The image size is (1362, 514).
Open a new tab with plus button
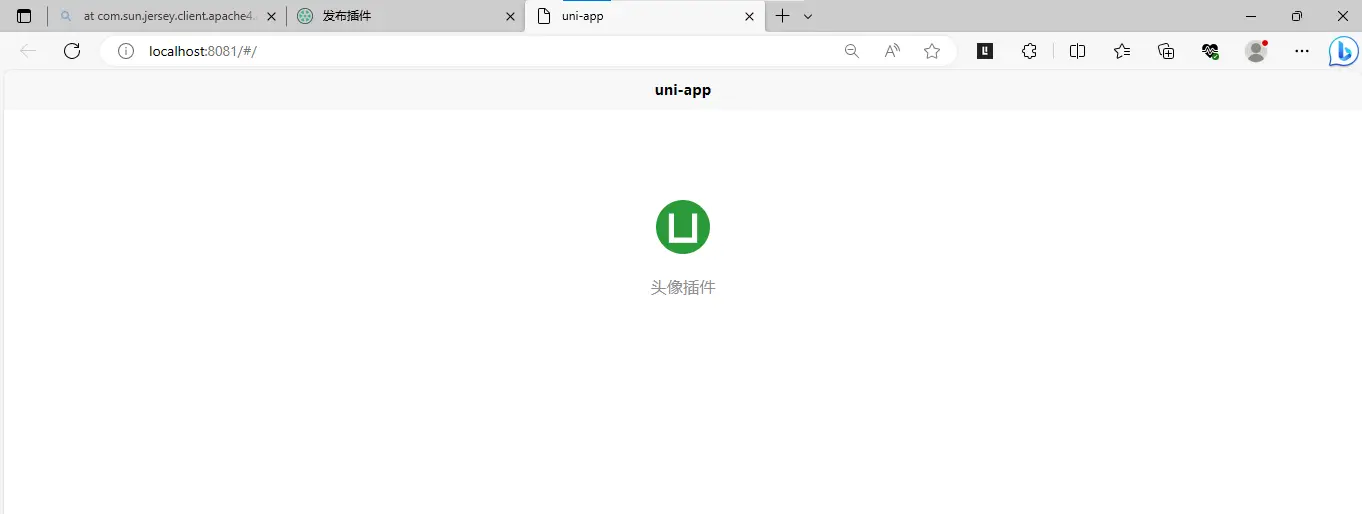tap(782, 16)
